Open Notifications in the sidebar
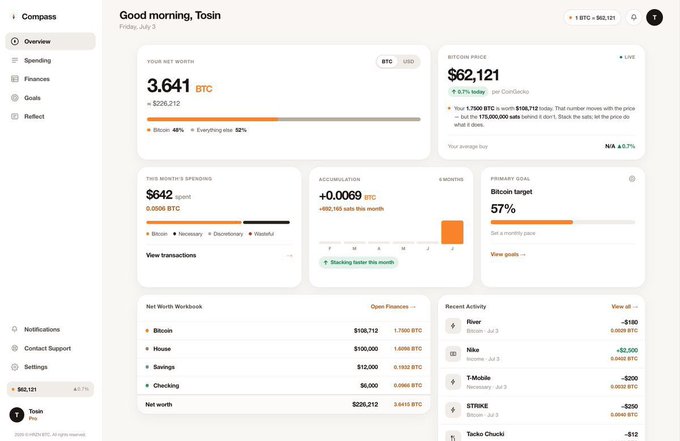Screen dimensions: 680x441 50,330
